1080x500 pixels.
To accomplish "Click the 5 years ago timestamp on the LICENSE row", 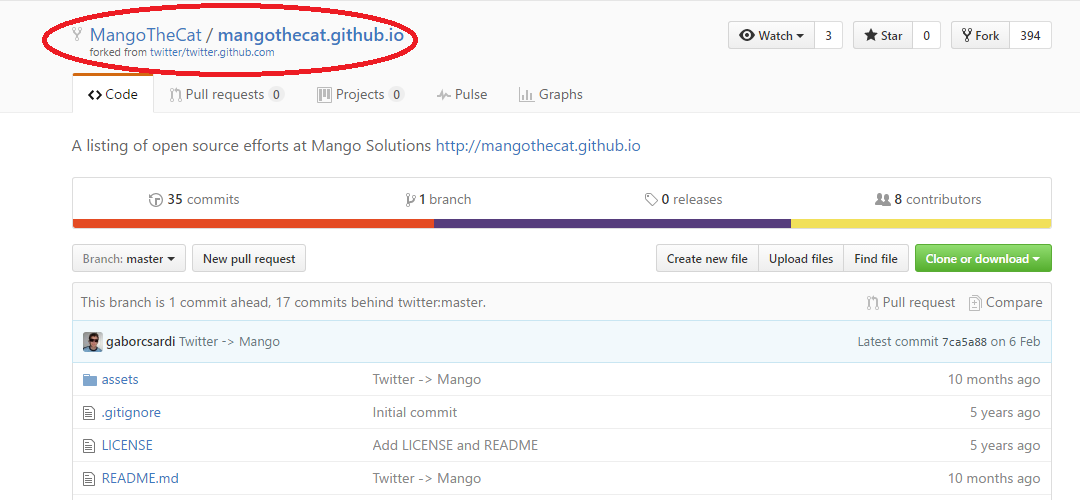I will click(1005, 446).
